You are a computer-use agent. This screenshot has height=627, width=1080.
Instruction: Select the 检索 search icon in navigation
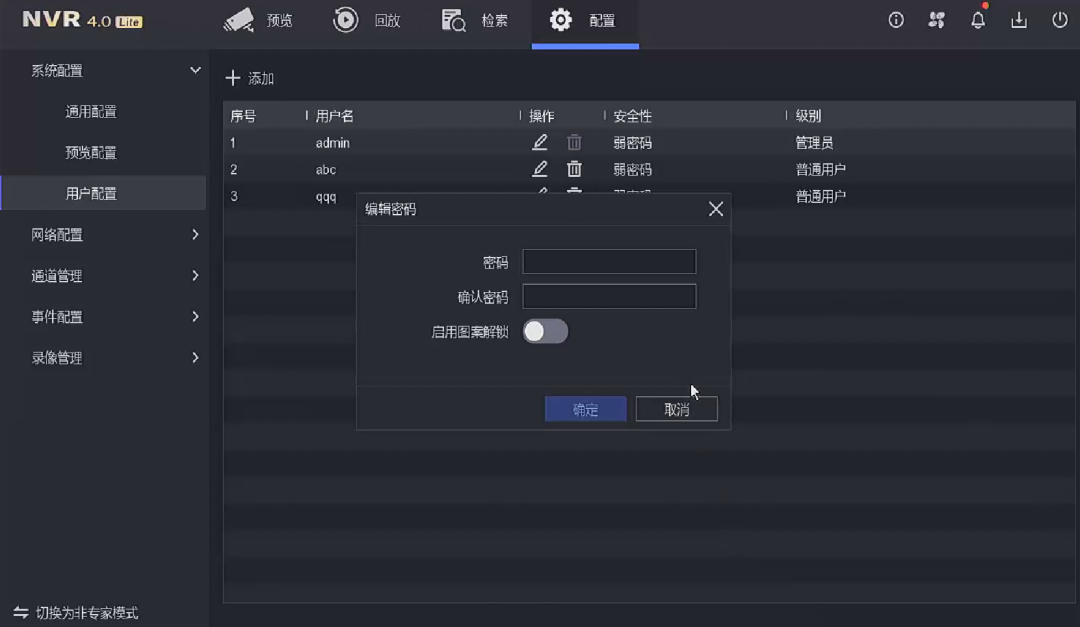tap(475, 21)
